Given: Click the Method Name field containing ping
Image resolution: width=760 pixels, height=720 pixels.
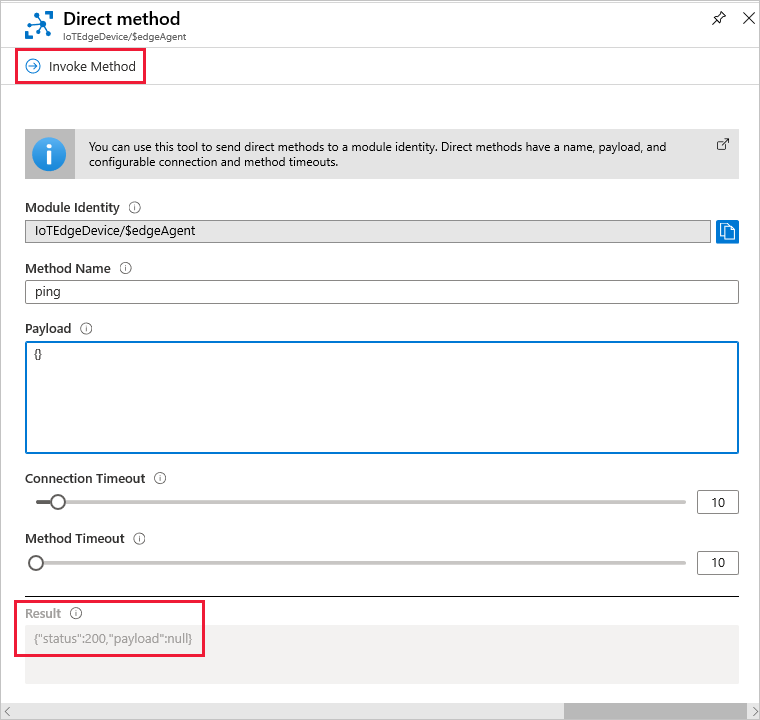Looking at the screenshot, I should click(x=381, y=291).
